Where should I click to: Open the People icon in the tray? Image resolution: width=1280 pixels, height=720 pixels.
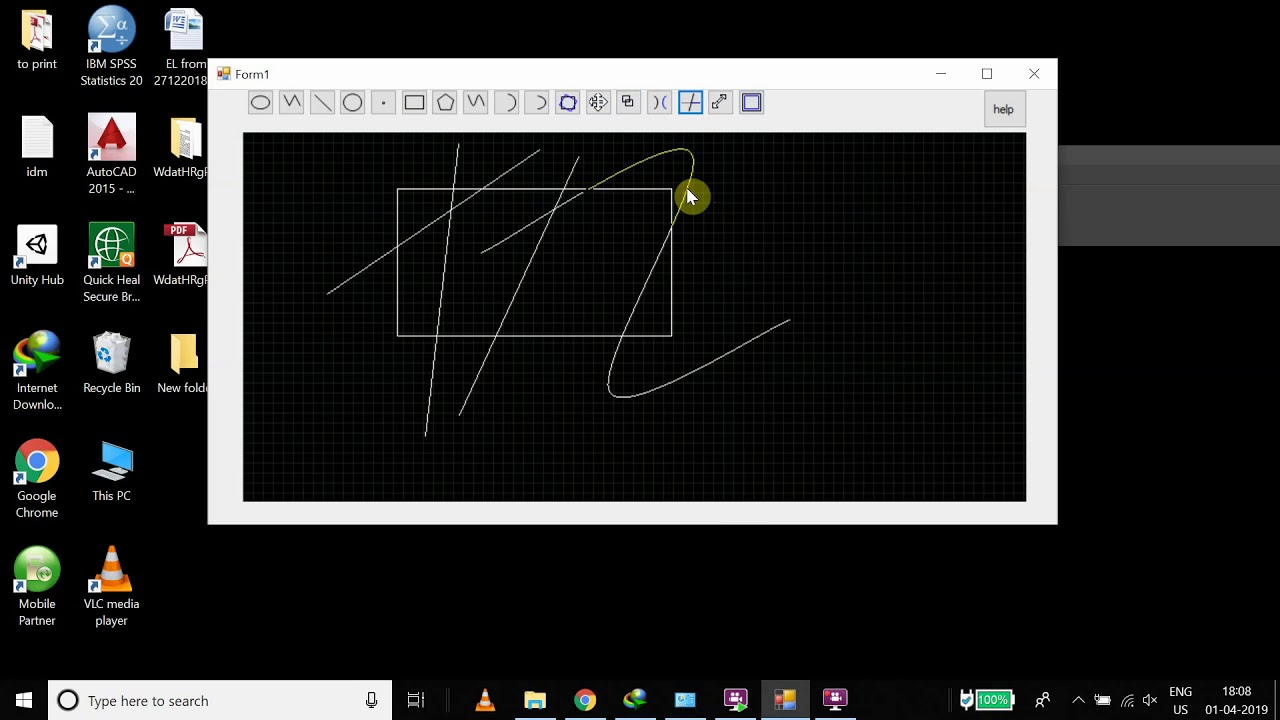click(1042, 700)
